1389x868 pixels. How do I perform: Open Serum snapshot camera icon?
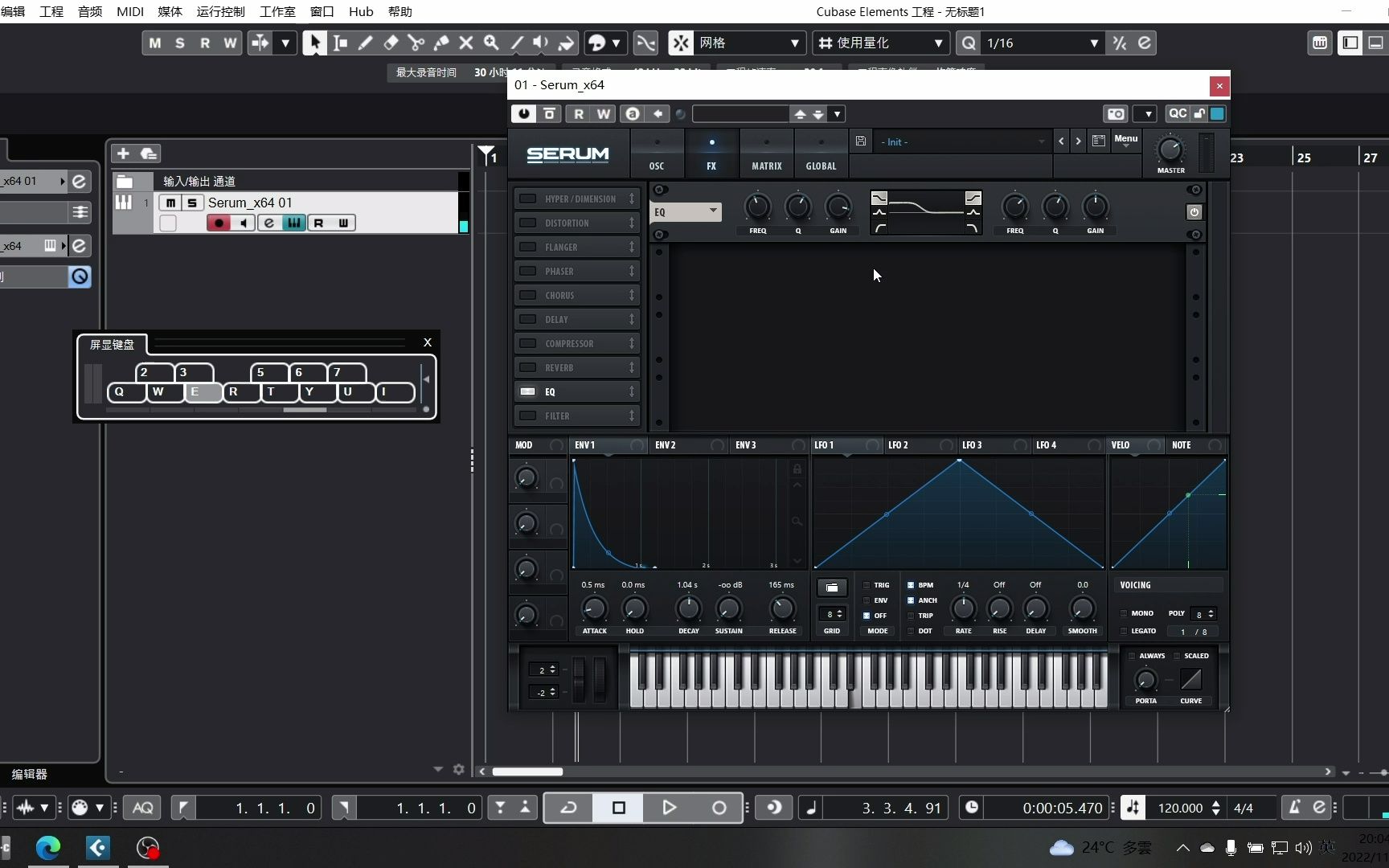coord(1116,114)
